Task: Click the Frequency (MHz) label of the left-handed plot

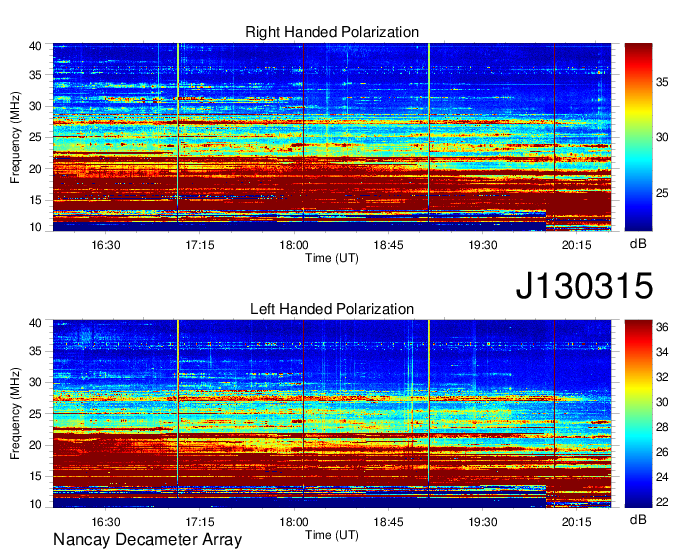Action: click(x=15, y=414)
